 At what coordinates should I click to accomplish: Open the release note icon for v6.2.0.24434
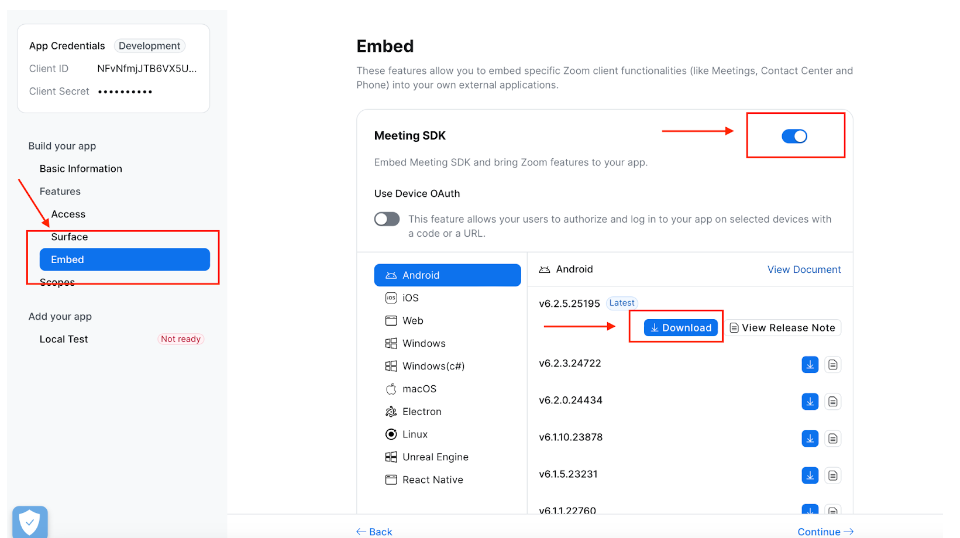(833, 402)
